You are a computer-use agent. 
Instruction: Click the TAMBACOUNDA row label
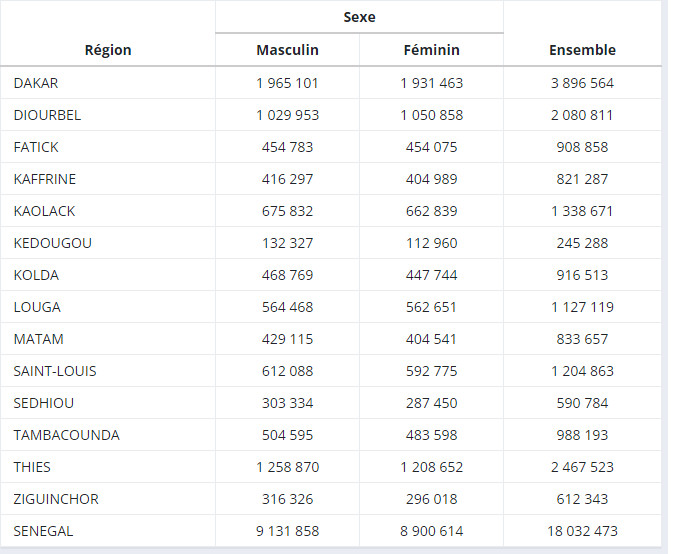(66, 435)
